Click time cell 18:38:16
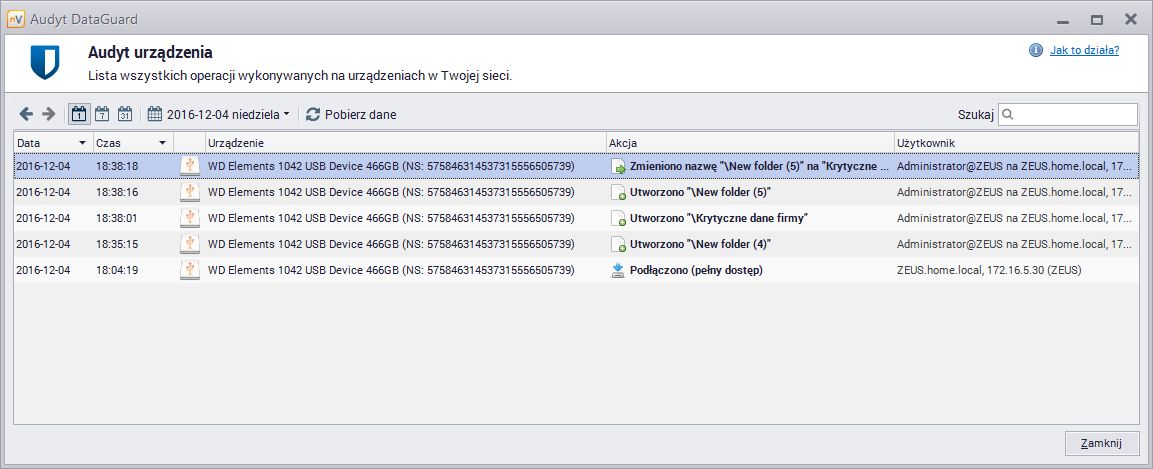This screenshot has width=1153, height=469. tap(117, 193)
